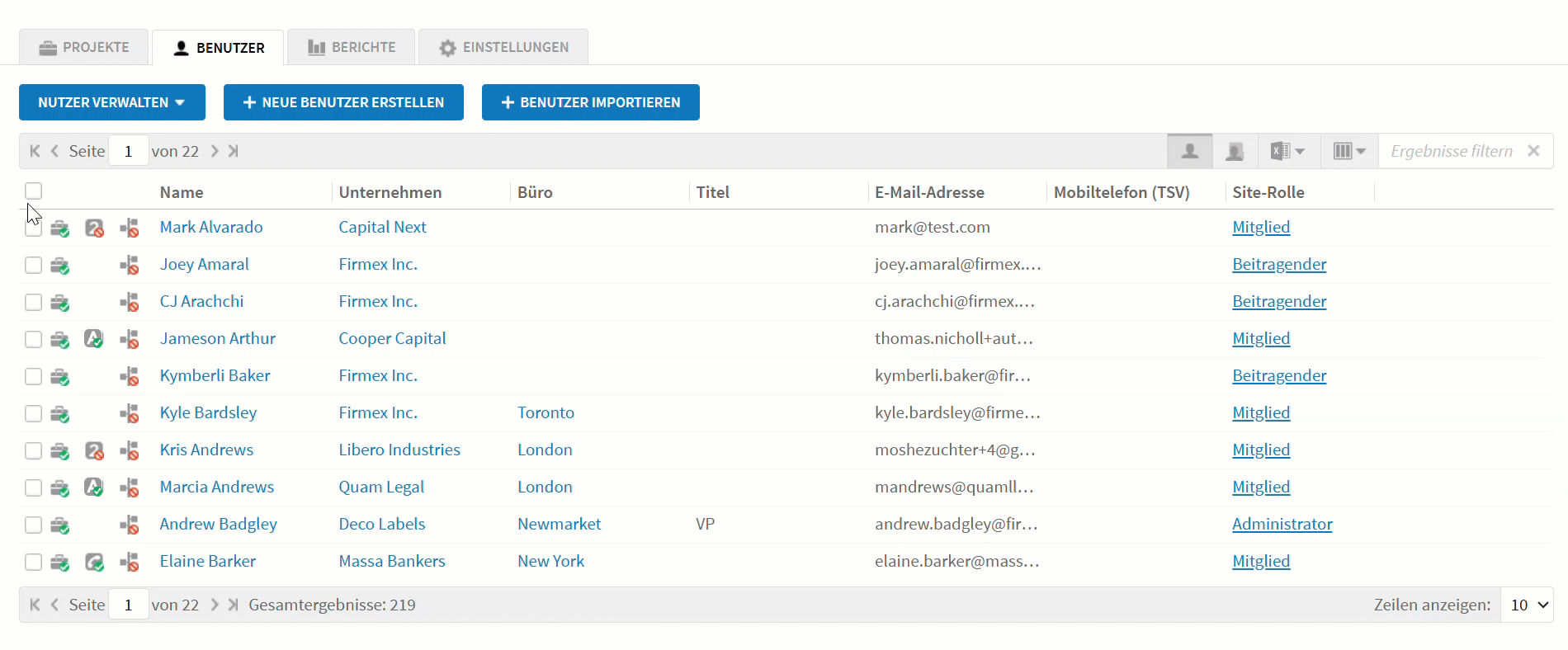This screenshot has height=650, width=1568.
Task: Clear the Ergebnisse filtern field with X
Action: (x=1533, y=151)
